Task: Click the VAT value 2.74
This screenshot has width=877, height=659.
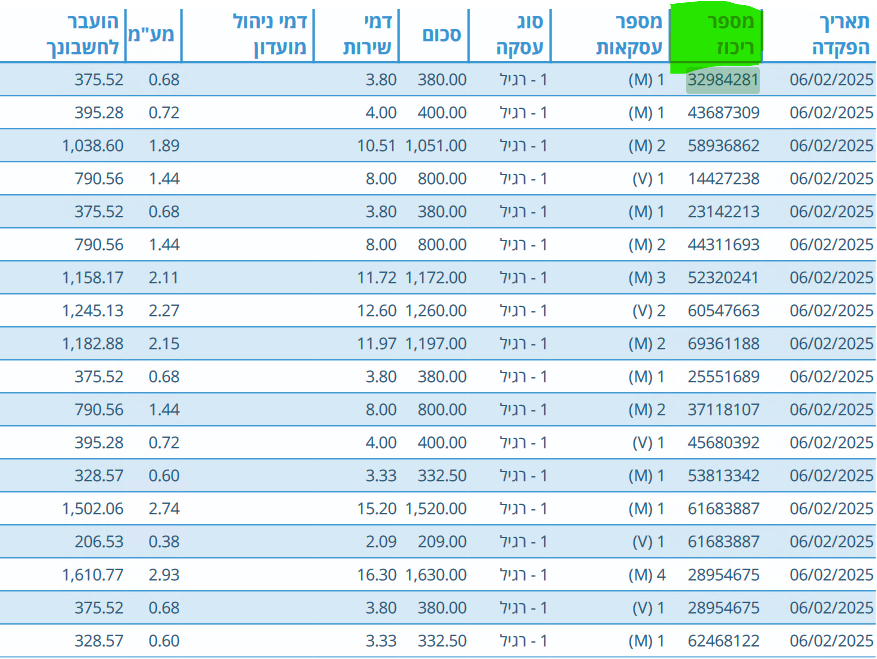Action: point(164,509)
